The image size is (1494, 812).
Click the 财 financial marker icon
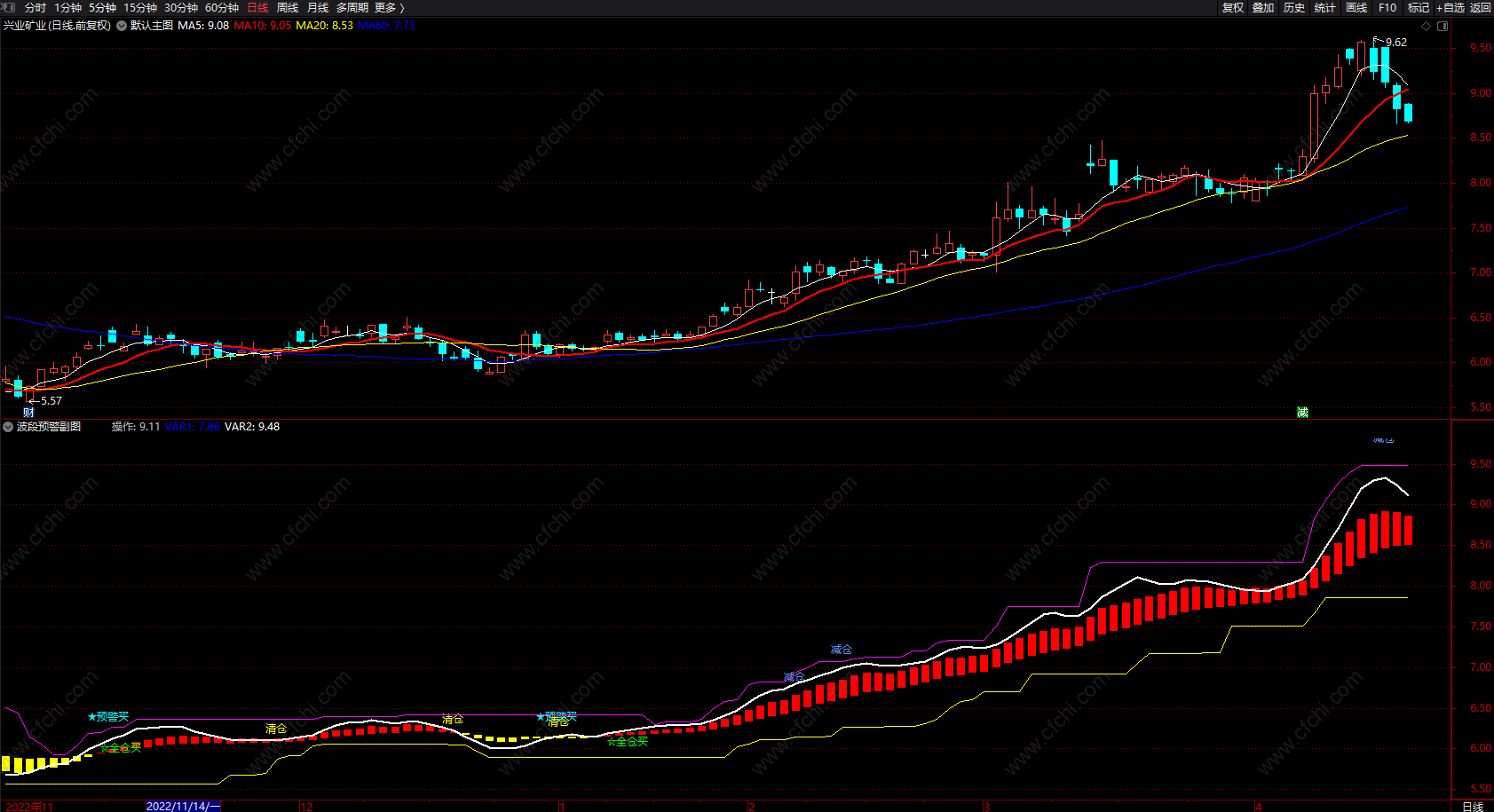[28, 413]
